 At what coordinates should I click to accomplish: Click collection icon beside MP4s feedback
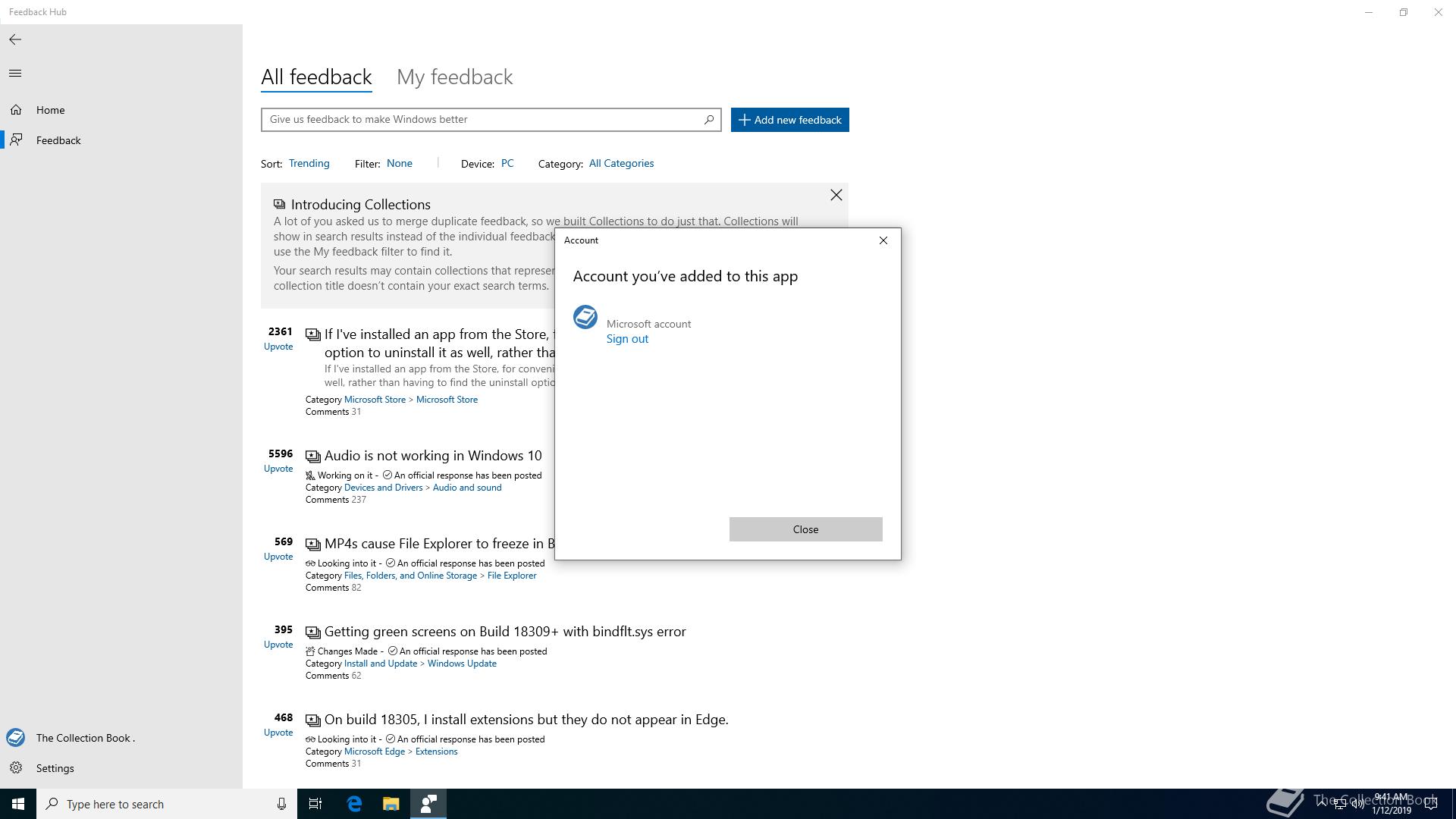coord(312,544)
